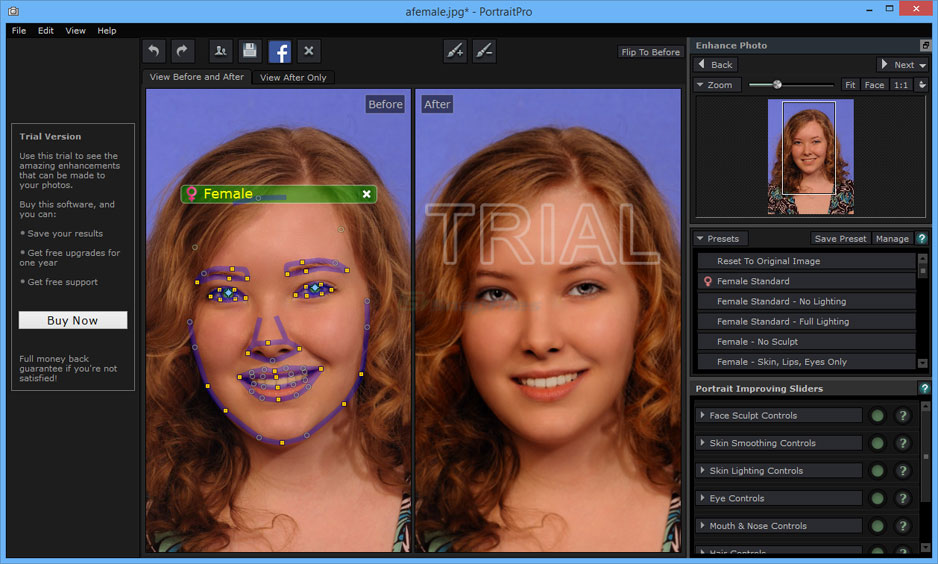Click the Redo arrow icon
Image resolution: width=938 pixels, height=564 pixels.
point(182,51)
